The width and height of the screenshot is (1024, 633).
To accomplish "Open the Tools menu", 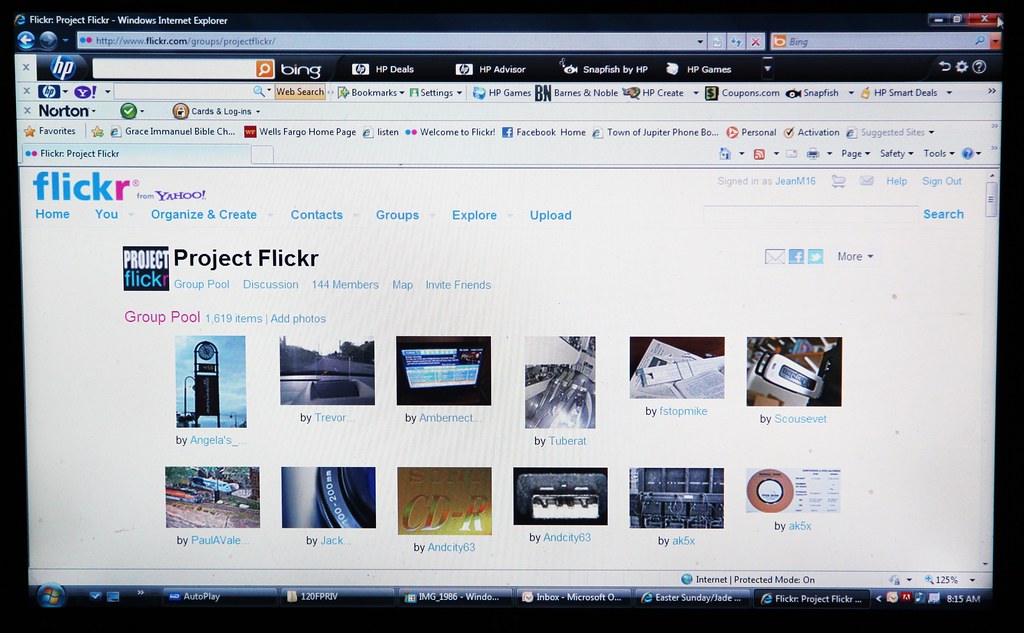I will [x=938, y=154].
